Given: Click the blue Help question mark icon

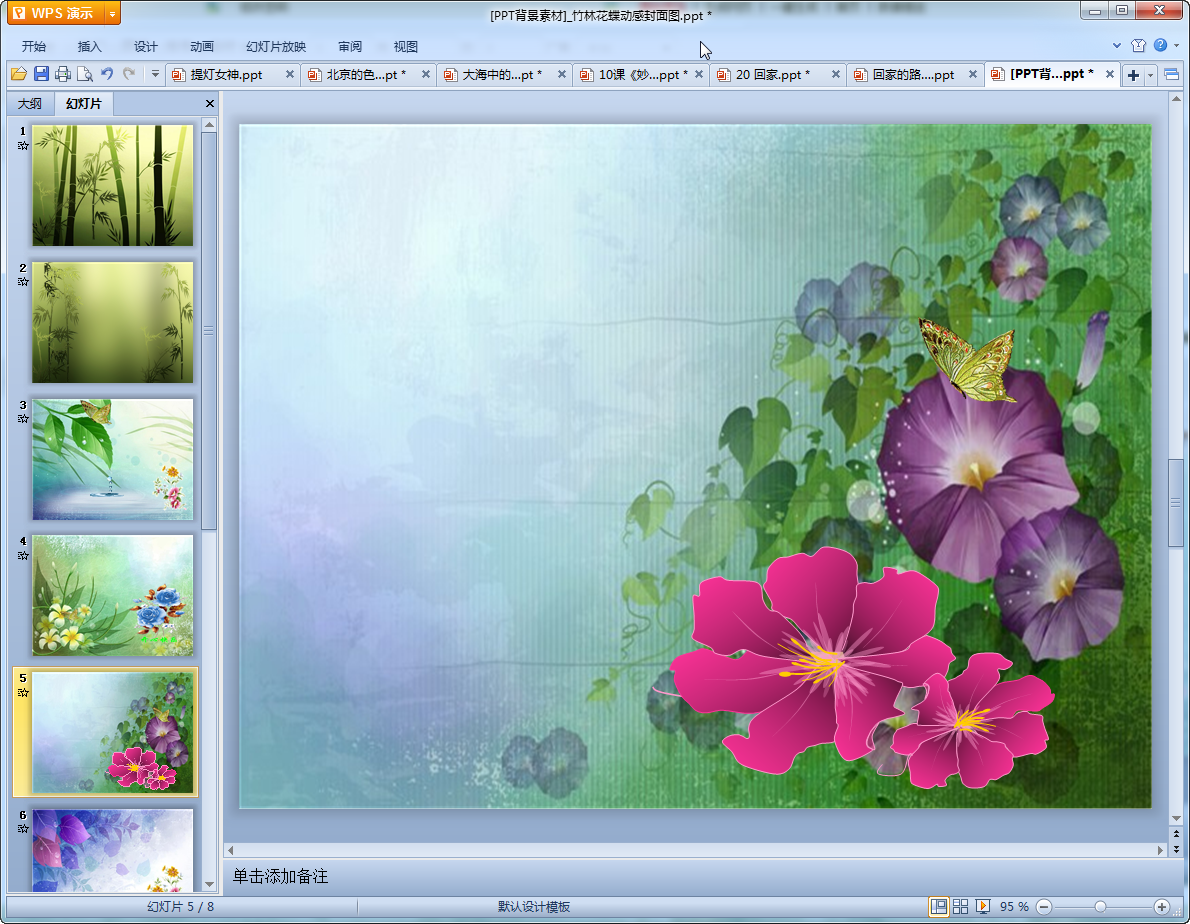Looking at the screenshot, I should click(1160, 46).
